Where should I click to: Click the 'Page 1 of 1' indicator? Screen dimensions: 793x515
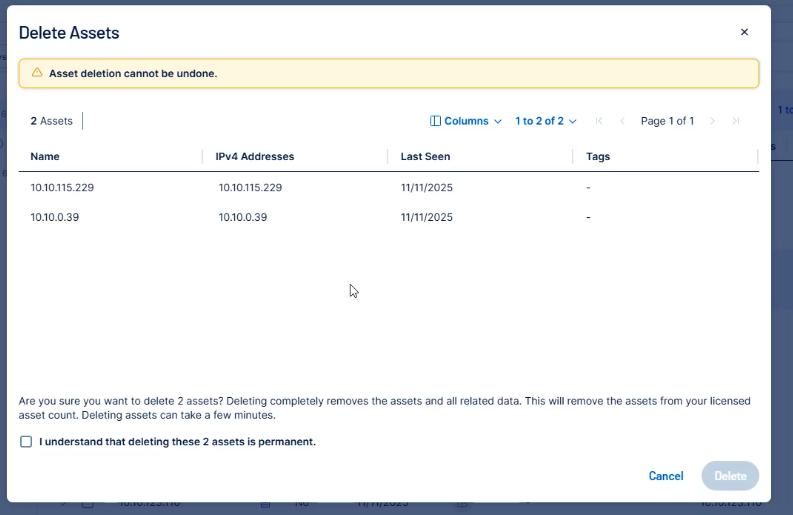click(x=667, y=121)
